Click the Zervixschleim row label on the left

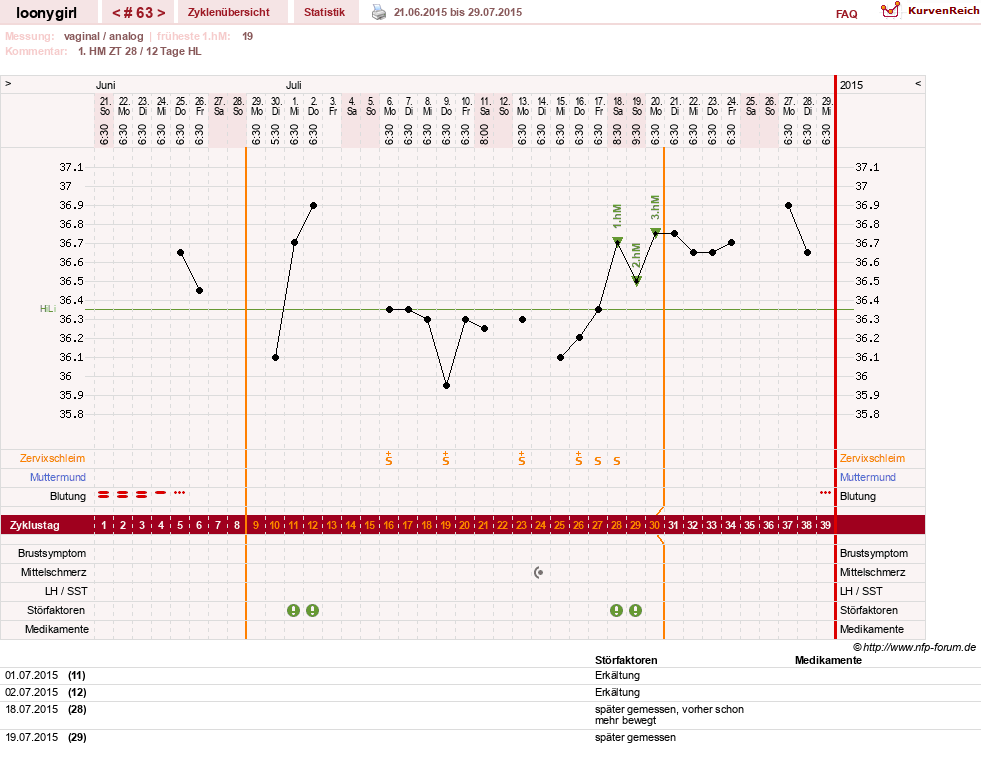pyautogui.click(x=52, y=458)
